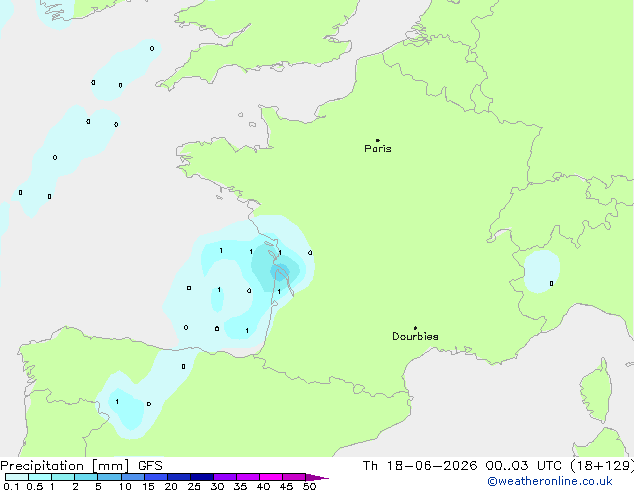Select the 25–30 mm dark blue swatch
Screen dimensions: 634x490
(201, 477)
